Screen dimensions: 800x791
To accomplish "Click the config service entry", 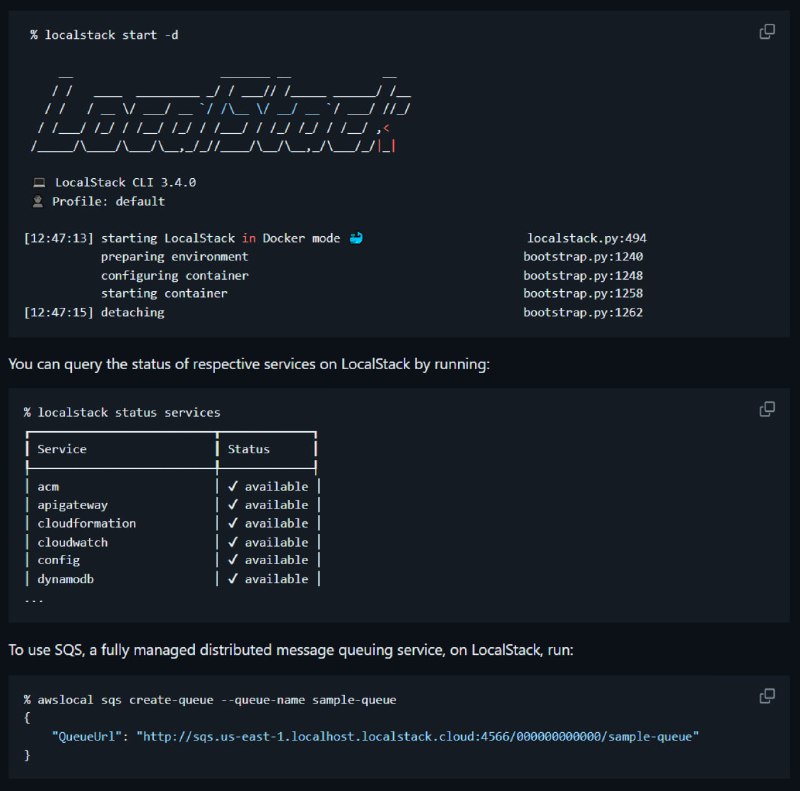I will (x=59, y=560).
